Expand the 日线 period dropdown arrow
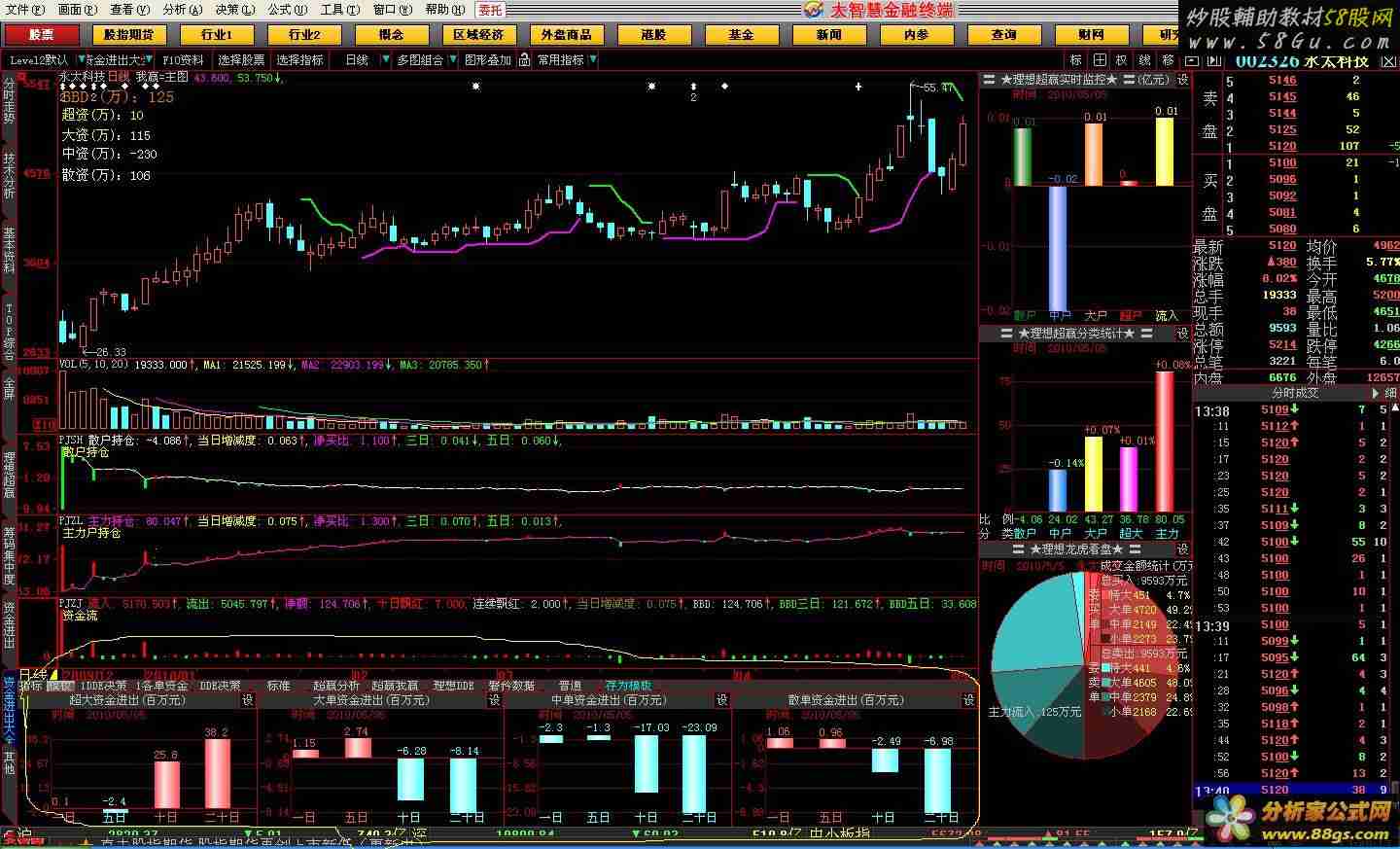Image resolution: width=1400 pixels, height=849 pixels. (385, 59)
